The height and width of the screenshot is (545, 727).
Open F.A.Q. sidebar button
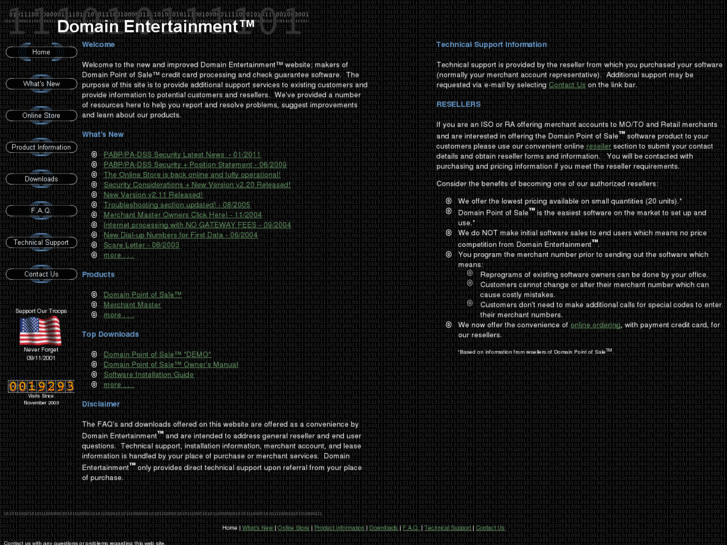41,211
